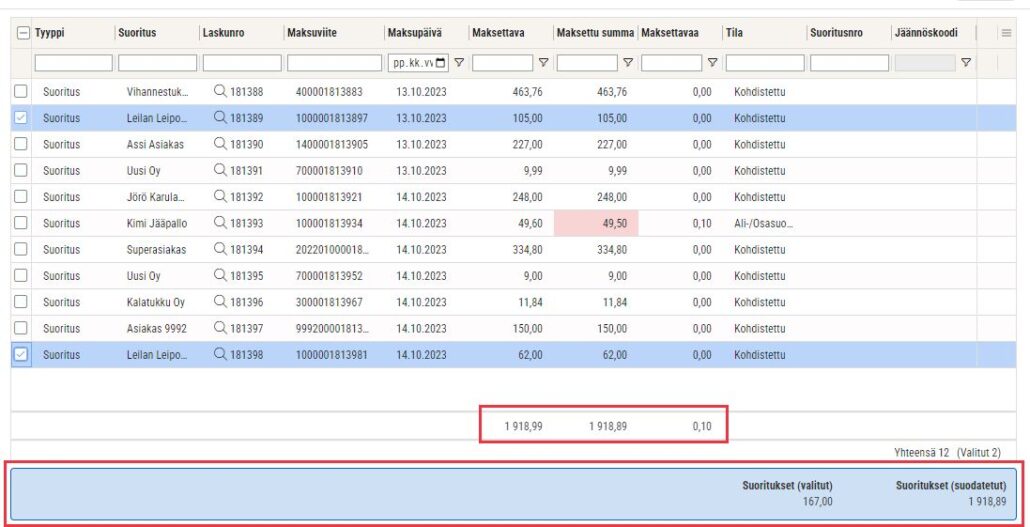Open the column menu hamburger icon

point(1006,33)
